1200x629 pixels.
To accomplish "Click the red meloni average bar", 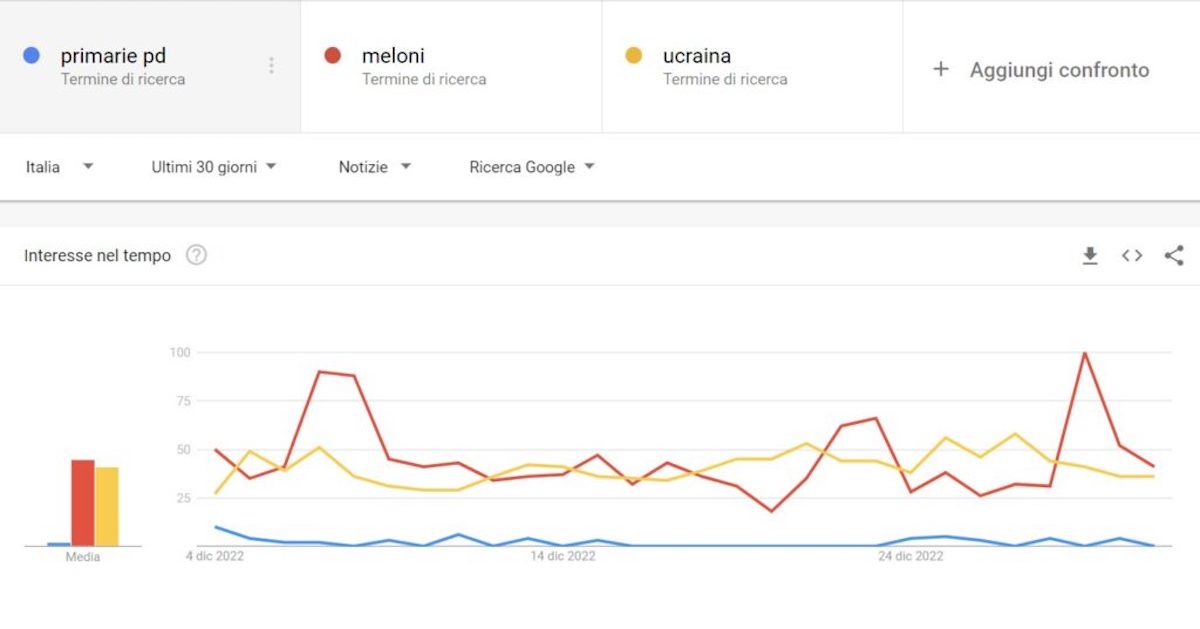I will pos(83,503).
